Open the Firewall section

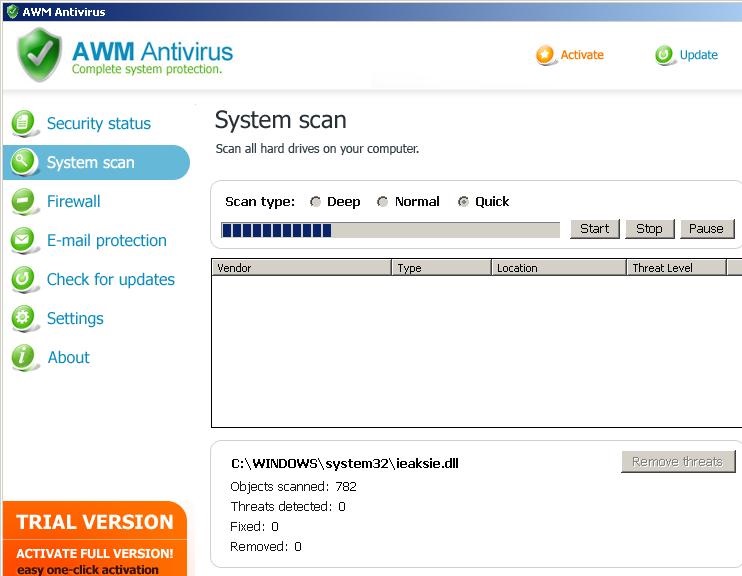pos(73,201)
